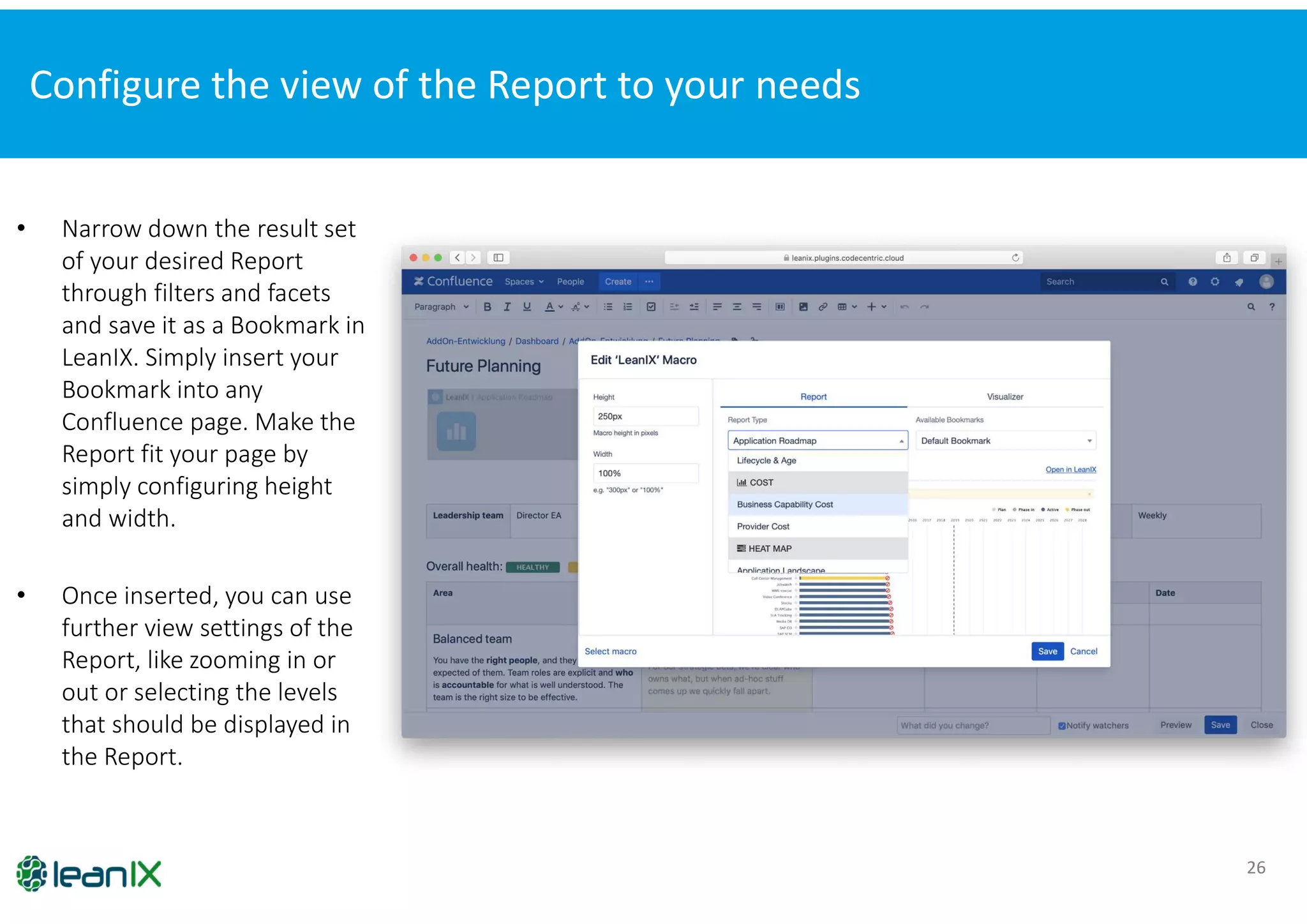The image size is (1307, 924).
Task: Undo the last edit
Action: (x=904, y=307)
